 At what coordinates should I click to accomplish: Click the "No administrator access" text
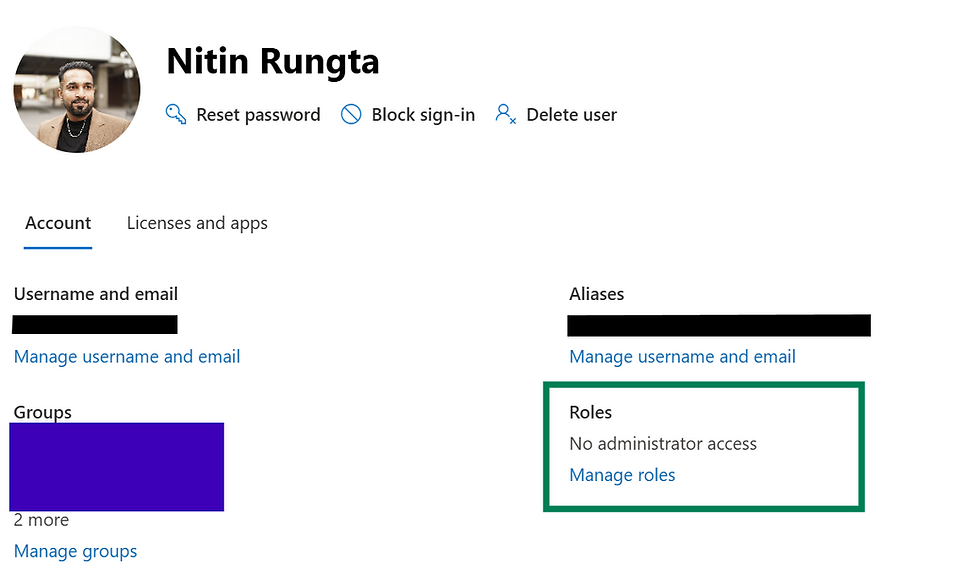[x=663, y=443]
